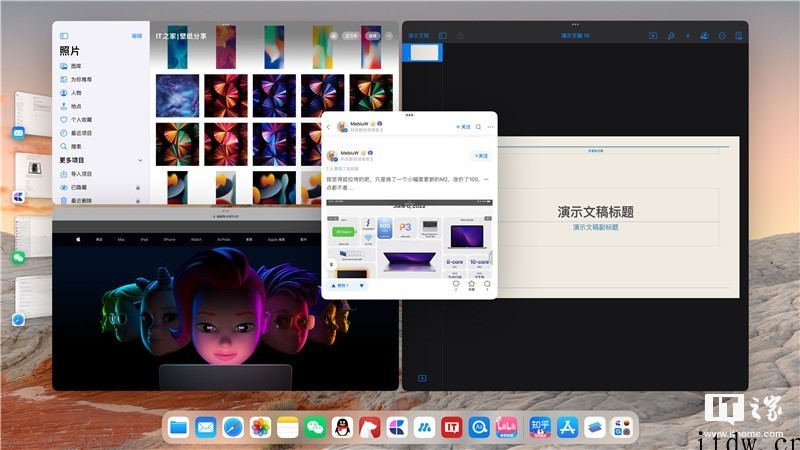
Task: Open the App Library in the dock
Action: [622, 428]
